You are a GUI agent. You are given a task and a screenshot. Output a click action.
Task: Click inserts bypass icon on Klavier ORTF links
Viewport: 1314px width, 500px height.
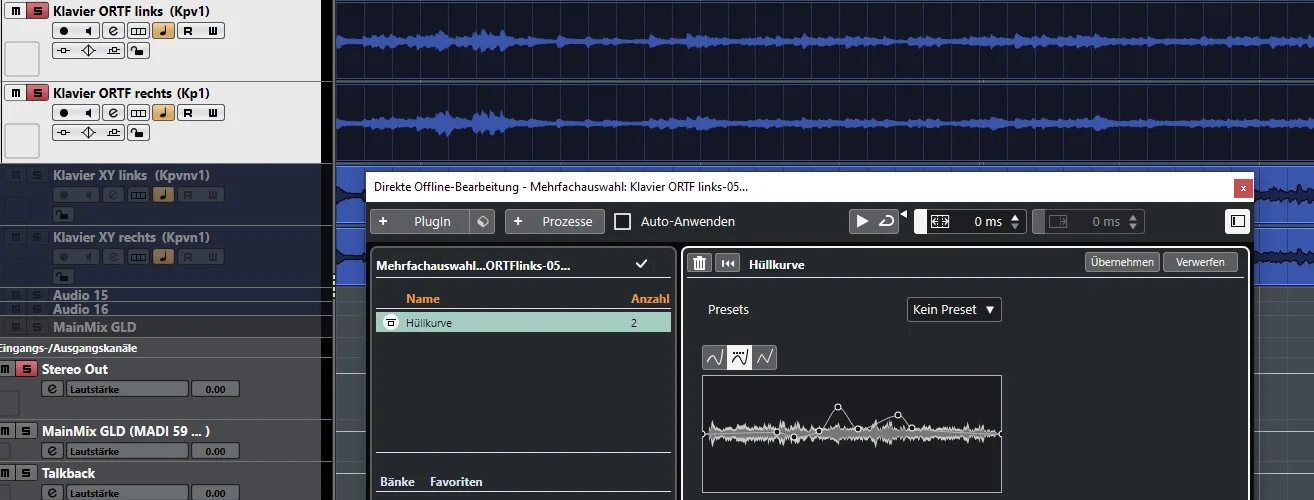[64, 50]
